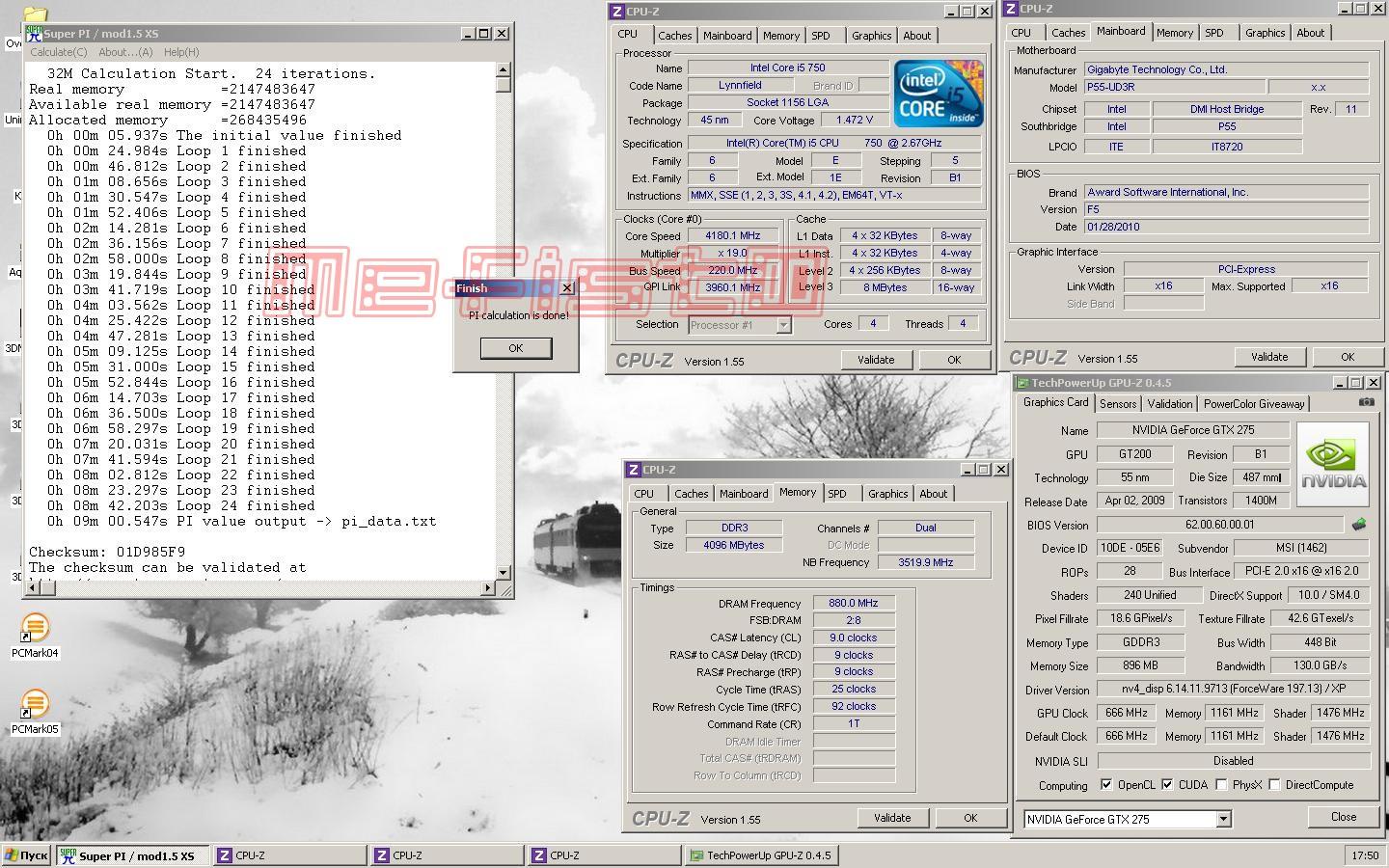Switch to Graphics tab in CPU-Z Mainboard window
The height and width of the screenshot is (868, 1389).
1265,33
